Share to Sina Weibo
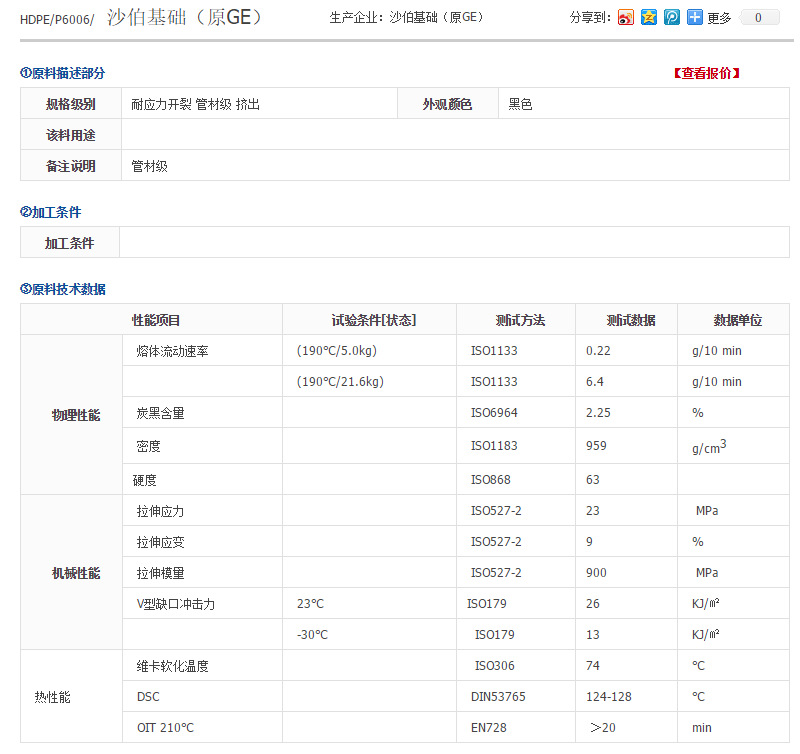800x754 pixels. pos(627,17)
